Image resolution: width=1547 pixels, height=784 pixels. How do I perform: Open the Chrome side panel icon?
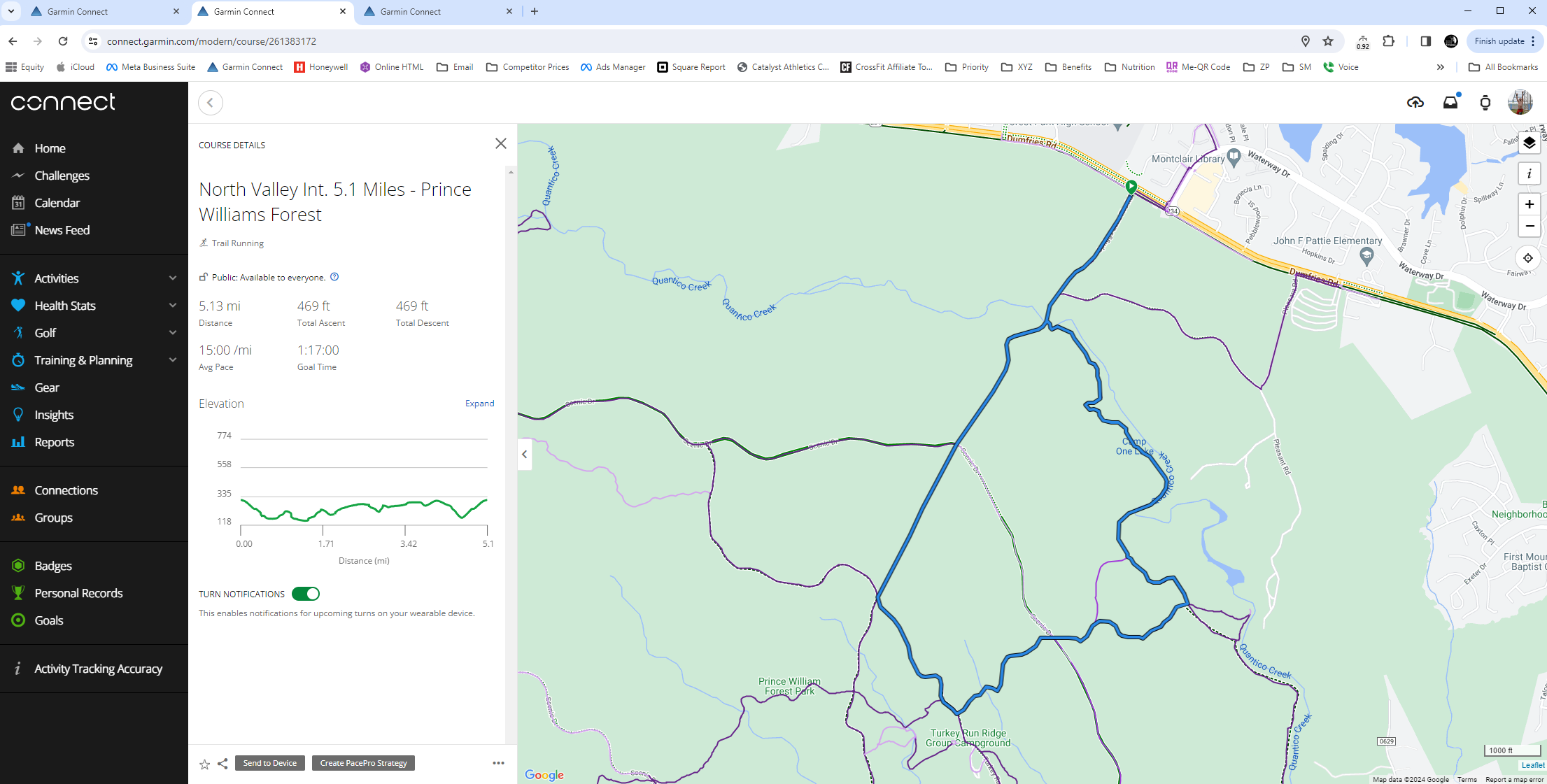[x=1425, y=41]
